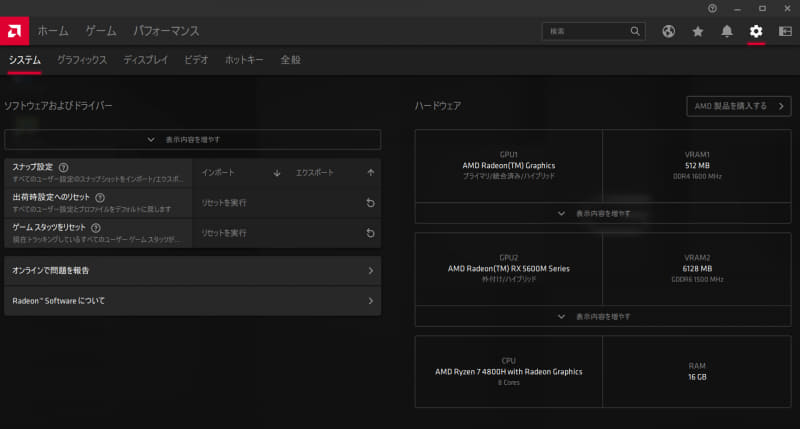Click AMD Ryzen 7 4800H CPU text
Image resolution: width=800 pixels, height=429 pixels.
tap(509, 372)
